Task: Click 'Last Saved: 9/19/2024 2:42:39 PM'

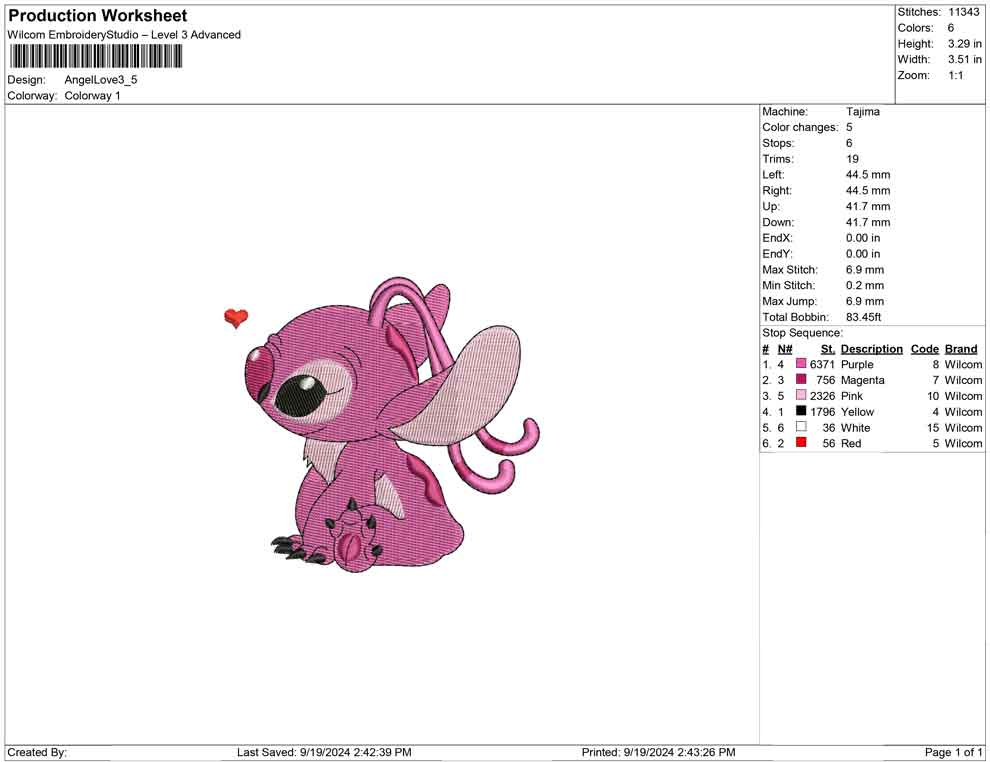Action: [324, 752]
